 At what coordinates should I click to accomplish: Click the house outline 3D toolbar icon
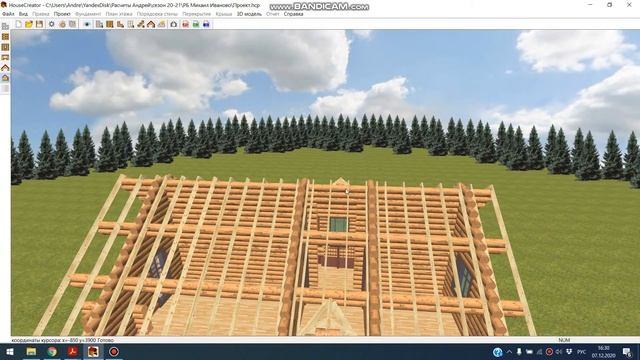pos(174,24)
